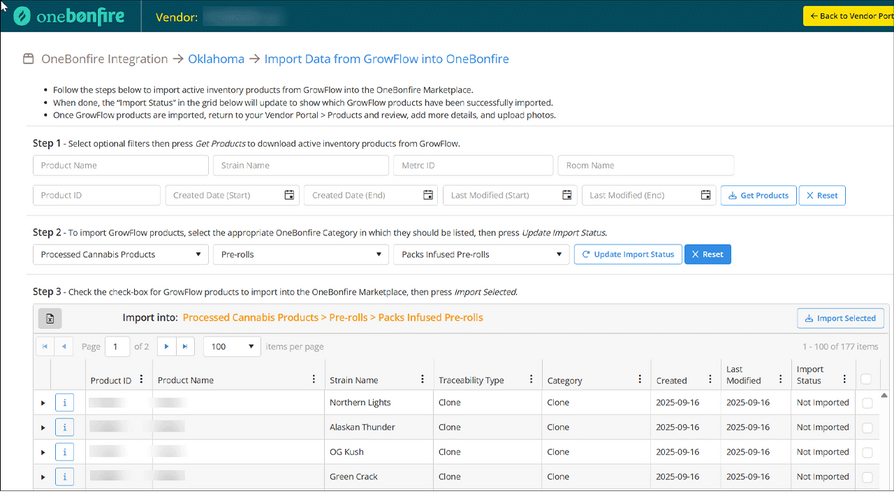Viewport: 895px width, 503px height.
Task: Open info for the Green Crack row
Action: tap(64, 477)
